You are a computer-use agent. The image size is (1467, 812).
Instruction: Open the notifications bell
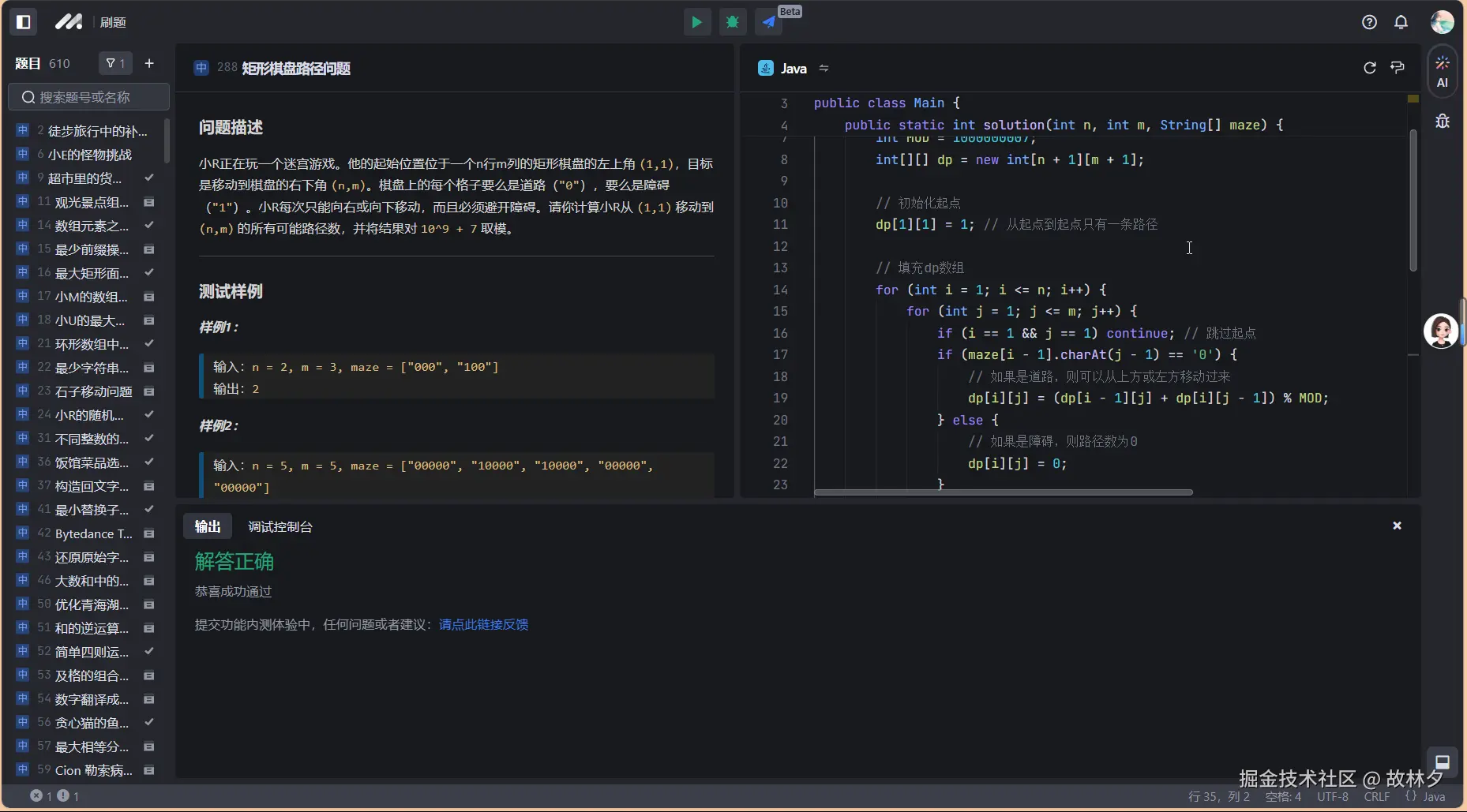pos(1401,22)
